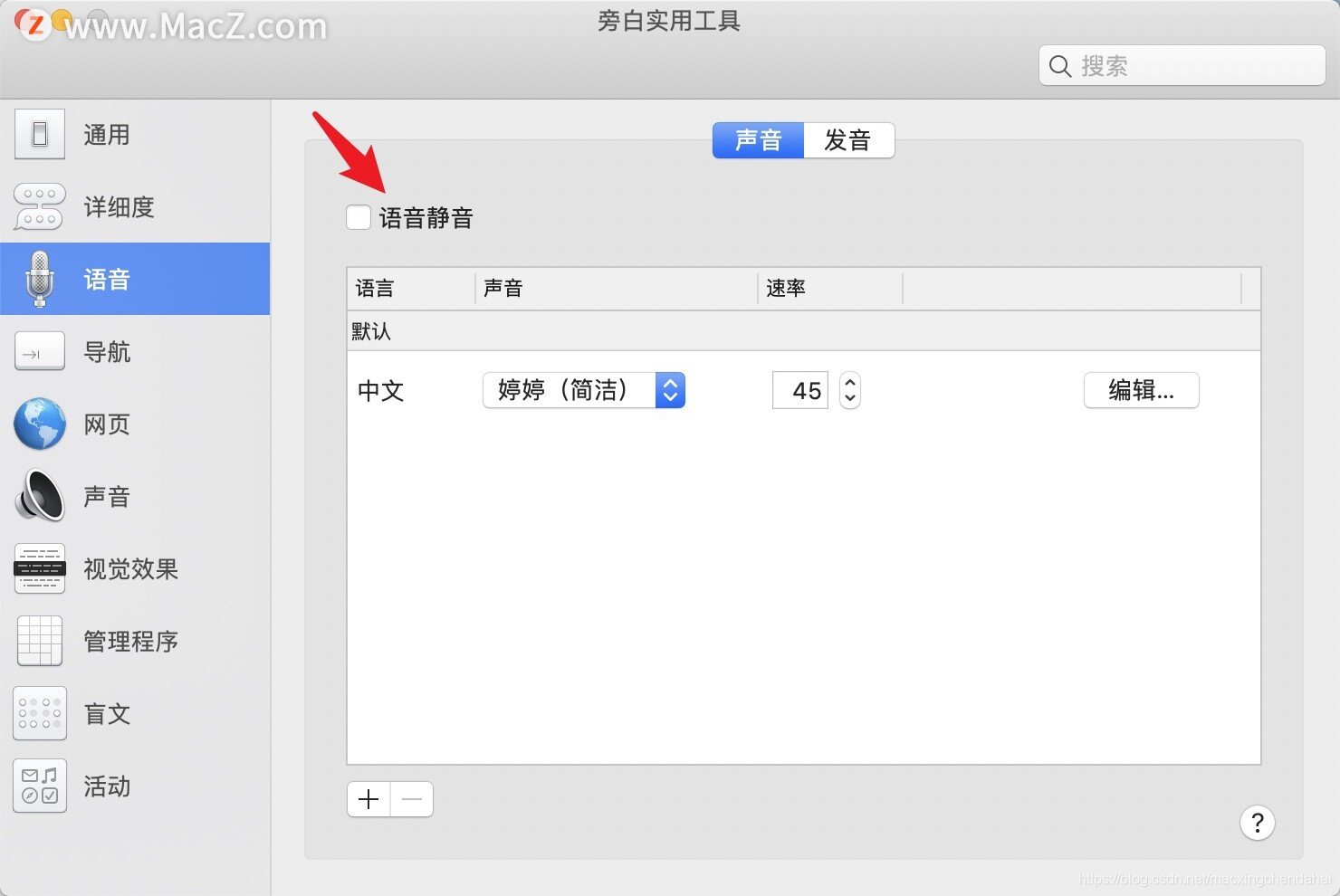Screen dimensions: 1340x896
Task: Click the 语言 column header
Action: pyautogui.click(x=411, y=289)
